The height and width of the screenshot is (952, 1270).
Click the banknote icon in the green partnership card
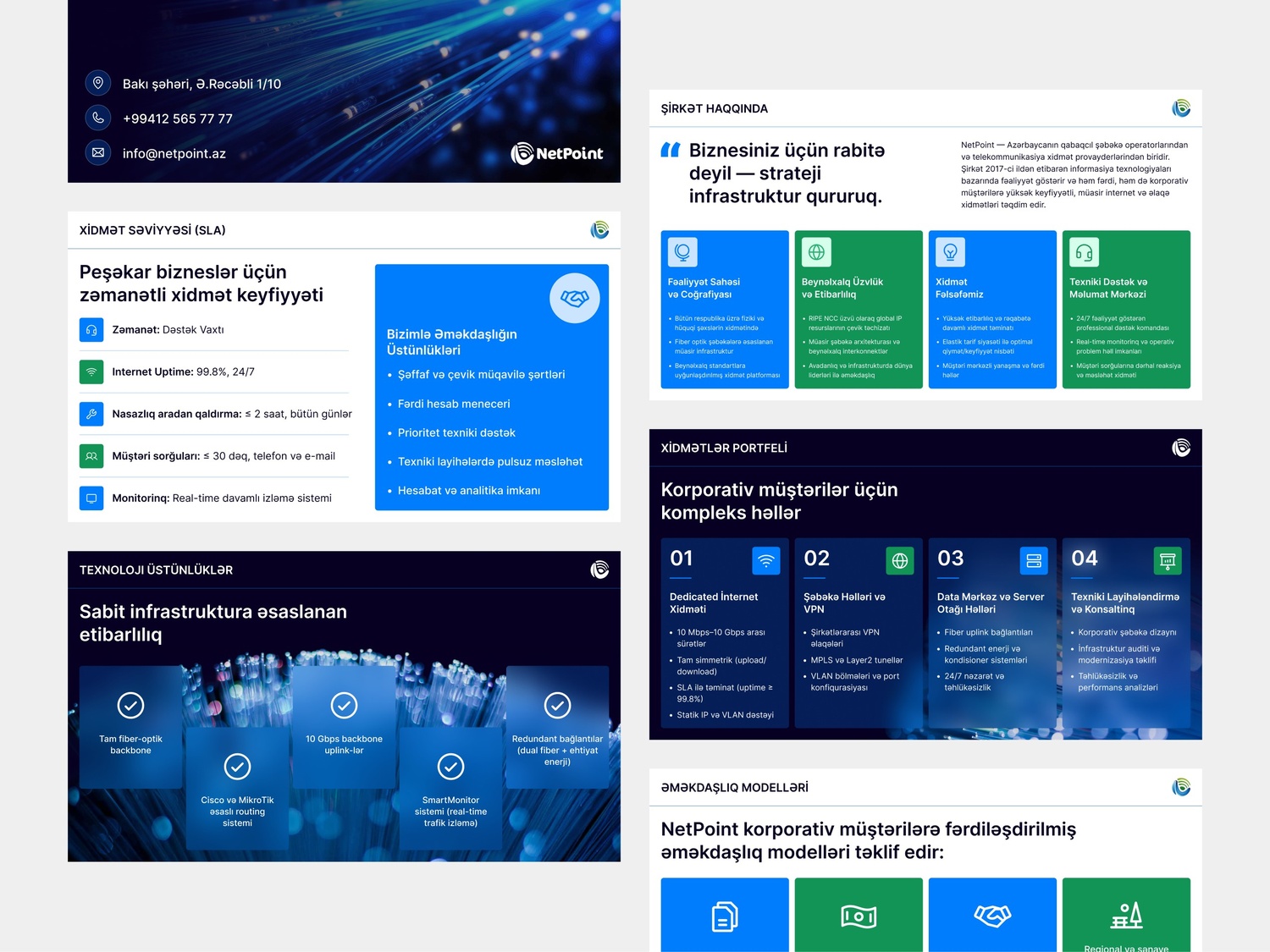(859, 916)
